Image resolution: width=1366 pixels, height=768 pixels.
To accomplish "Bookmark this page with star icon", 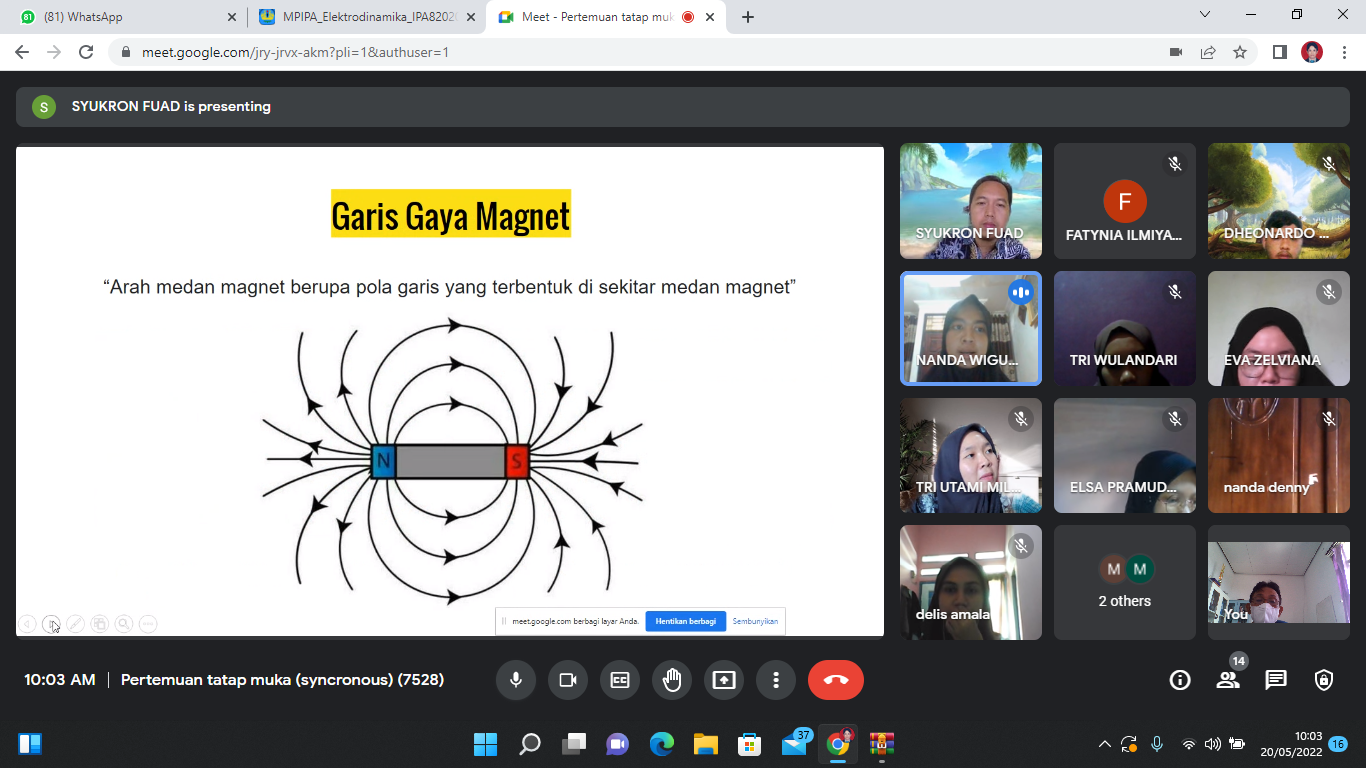I will [1240, 52].
